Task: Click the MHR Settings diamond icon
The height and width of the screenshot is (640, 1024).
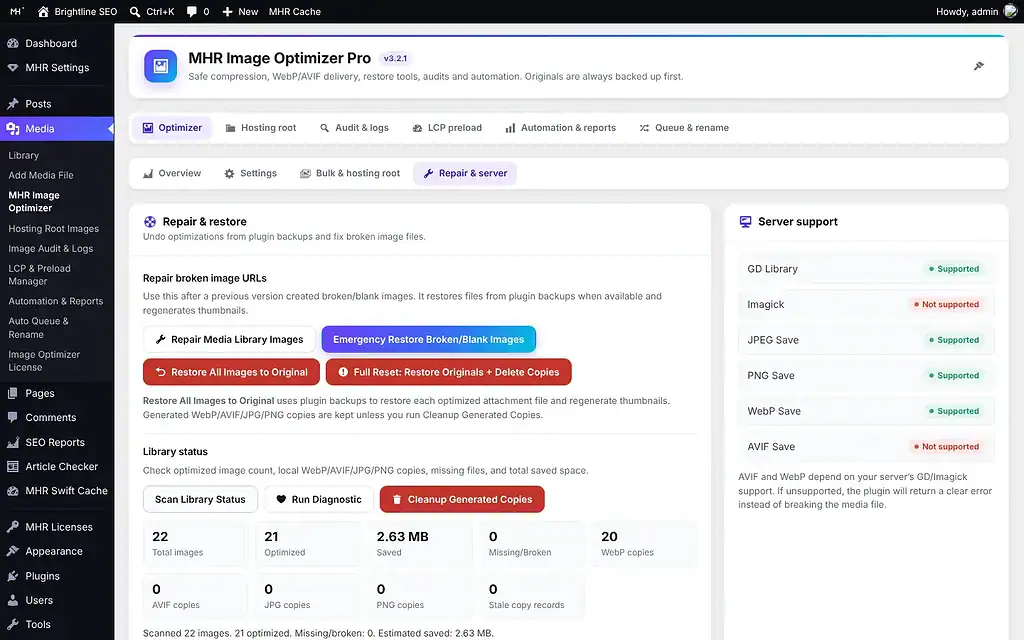Action: tap(13, 67)
